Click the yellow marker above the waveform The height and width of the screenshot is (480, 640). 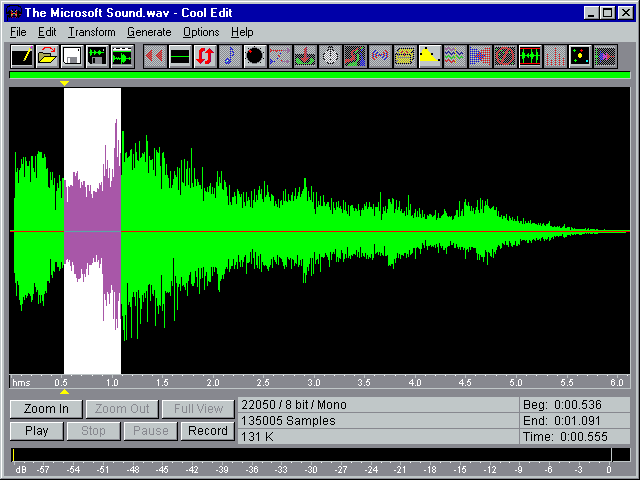[64, 83]
